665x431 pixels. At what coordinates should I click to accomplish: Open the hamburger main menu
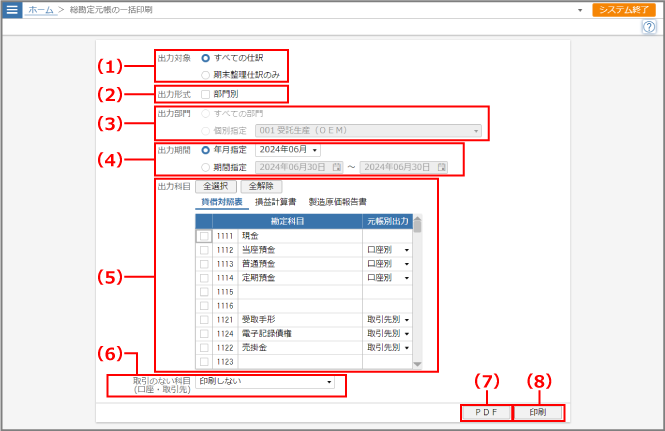point(12,9)
